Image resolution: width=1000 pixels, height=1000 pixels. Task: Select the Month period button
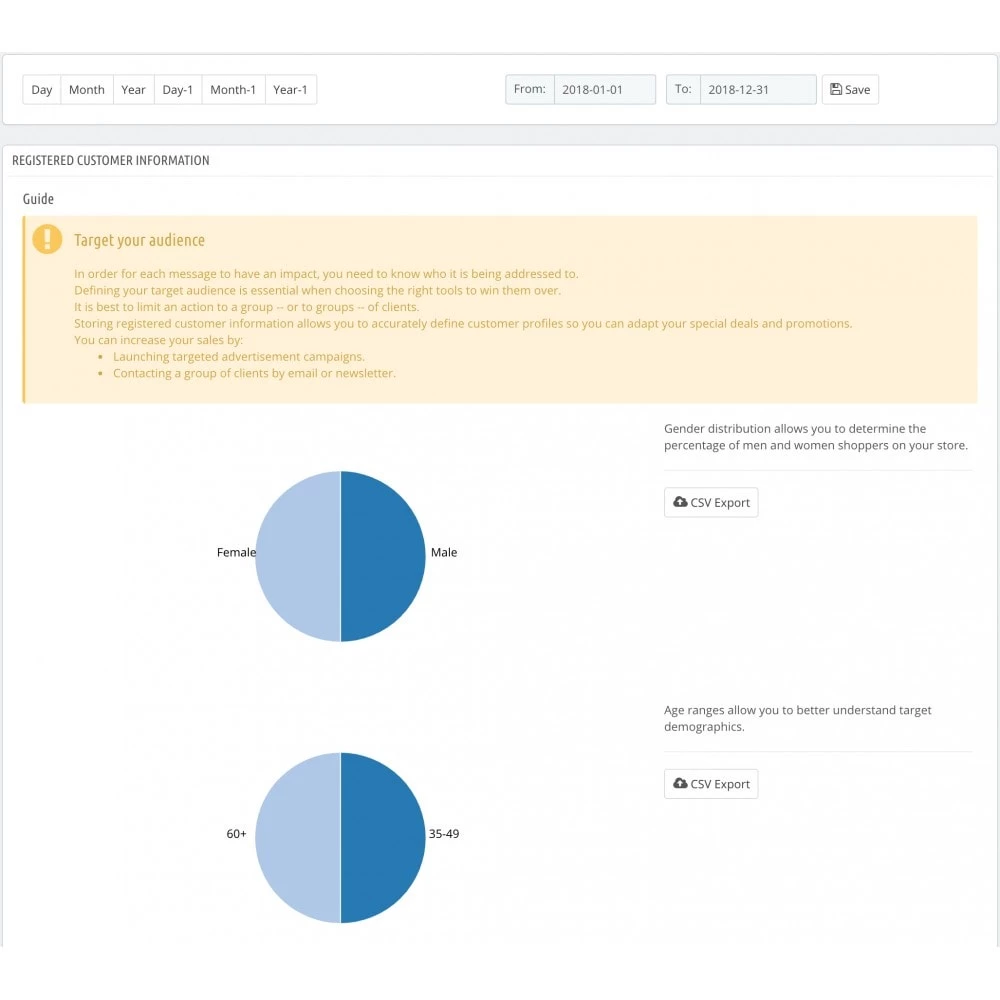point(87,89)
